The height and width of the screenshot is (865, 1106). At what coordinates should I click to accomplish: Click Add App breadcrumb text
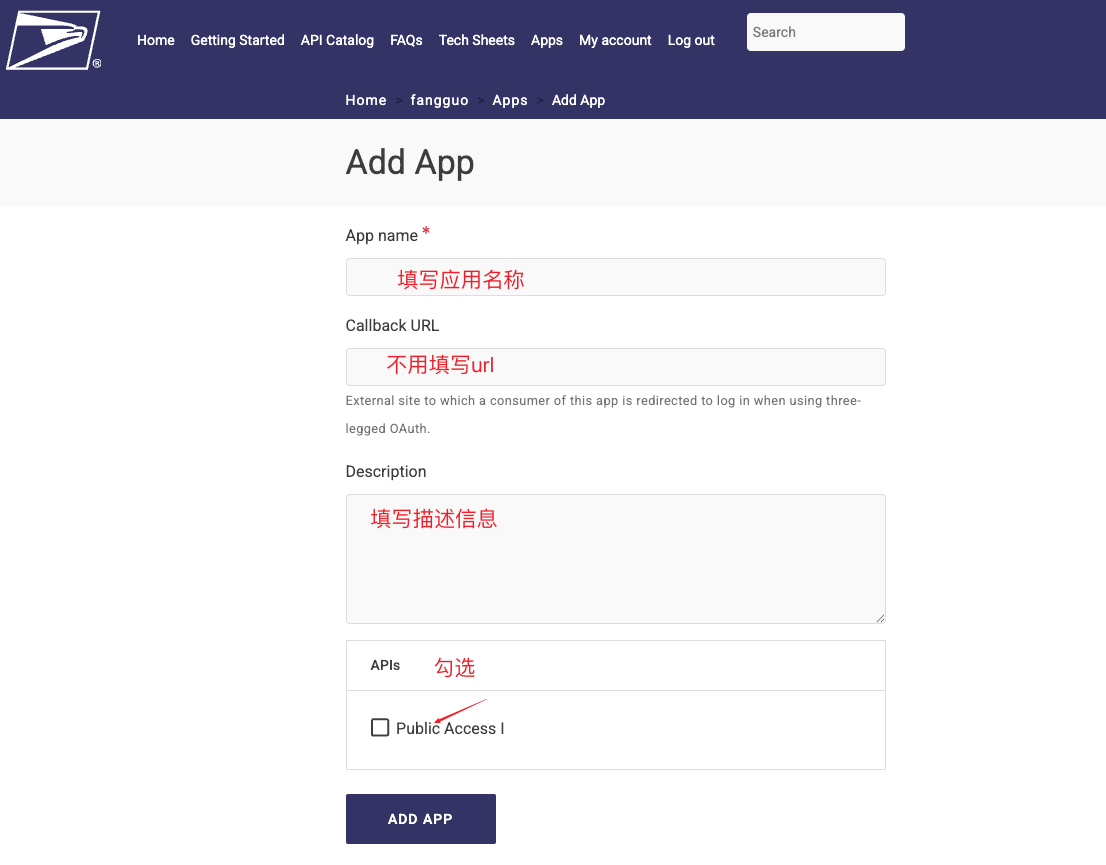click(x=578, y=100)
